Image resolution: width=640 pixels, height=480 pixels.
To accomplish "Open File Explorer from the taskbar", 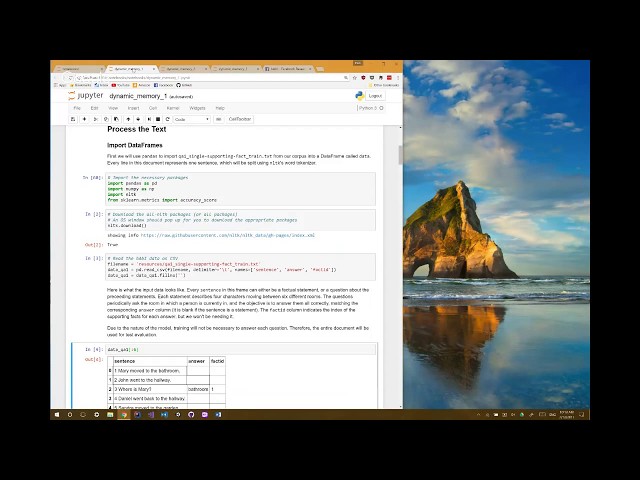I will tap(110, 415).
